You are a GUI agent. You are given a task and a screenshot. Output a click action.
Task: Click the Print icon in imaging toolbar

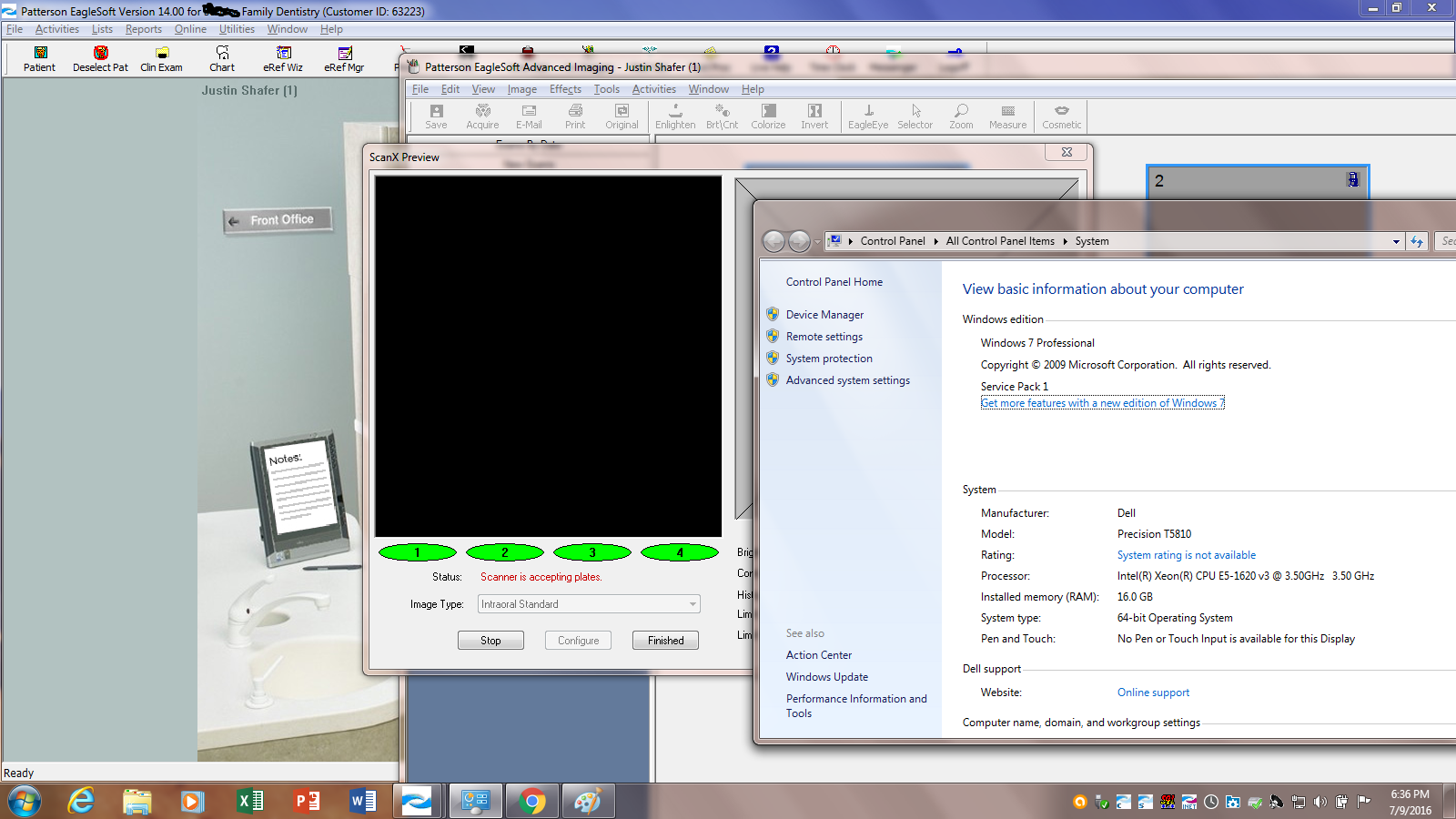(x=575, y=116)
